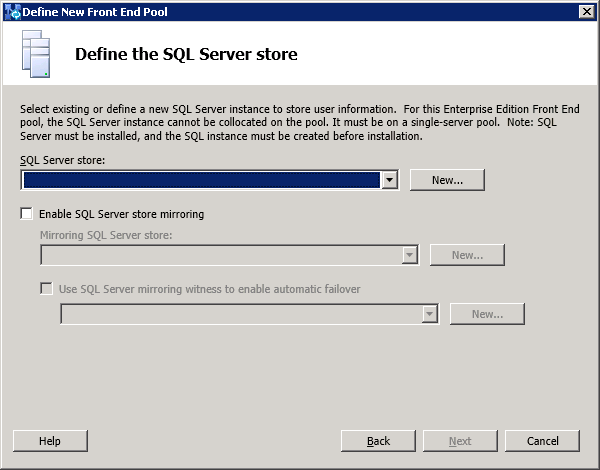Select the highlighted SQL Server store field

click(200, 180)
